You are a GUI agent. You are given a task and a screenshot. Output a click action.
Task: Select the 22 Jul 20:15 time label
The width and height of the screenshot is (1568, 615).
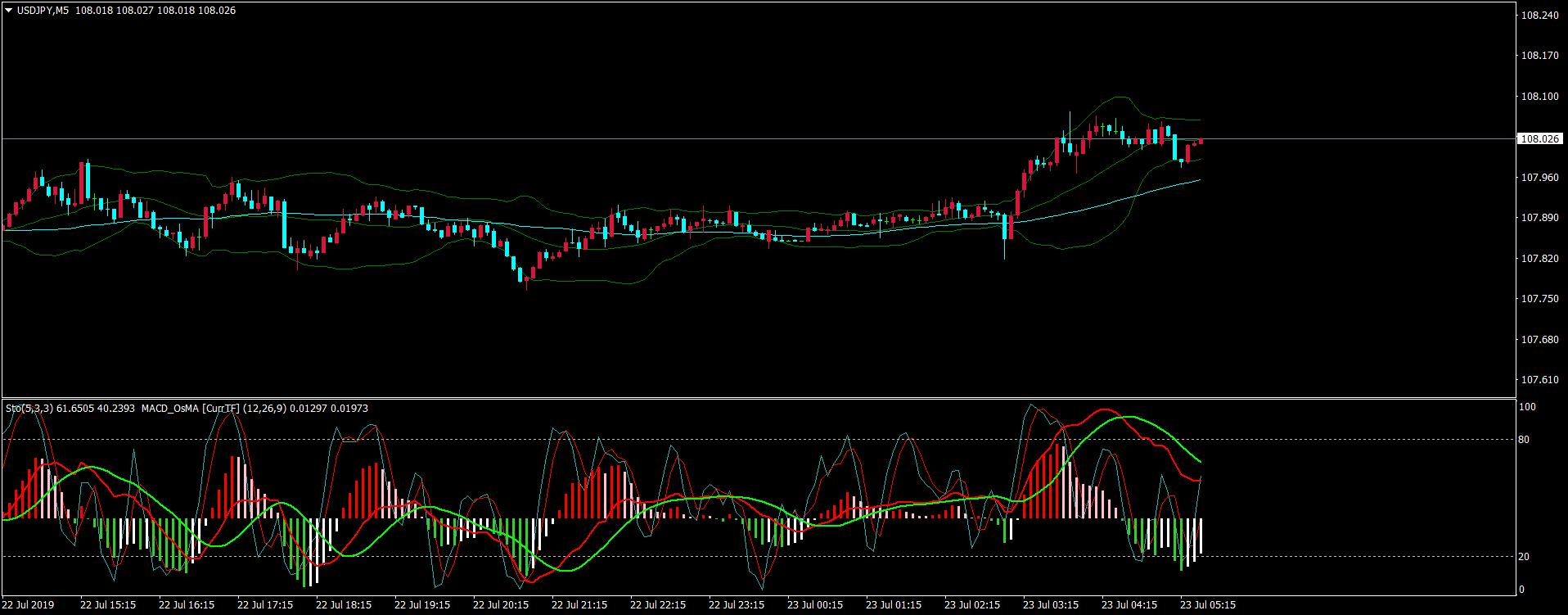coord(501,605)
